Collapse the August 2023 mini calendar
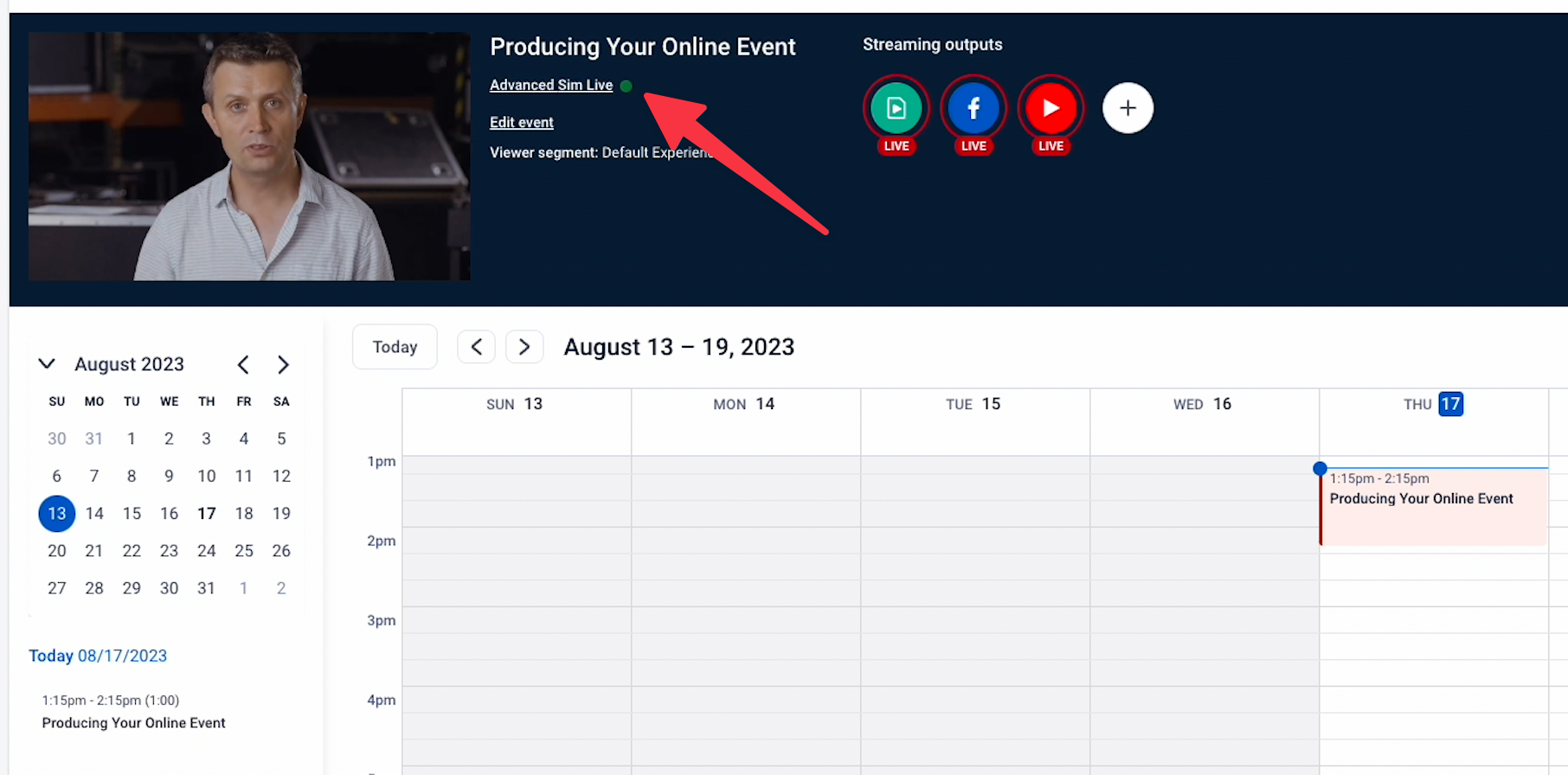This screenshot has width=1568, height=775. 47,364
